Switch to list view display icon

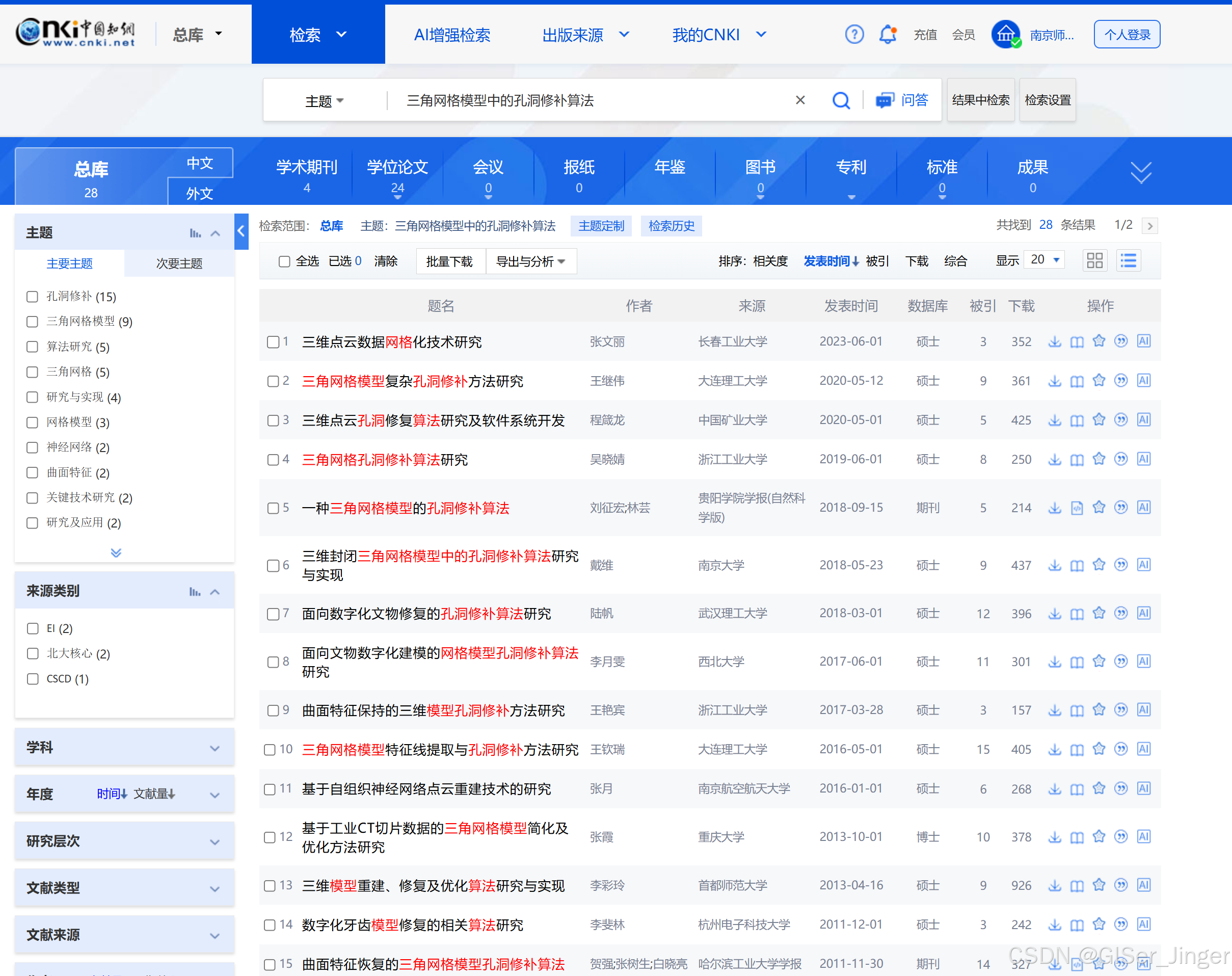[x=1128, y=260]
